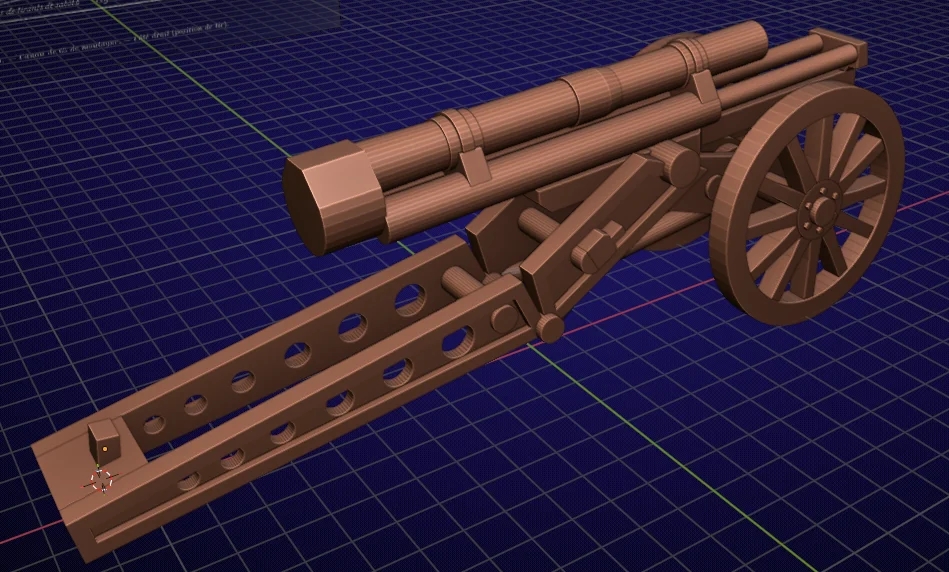Select the hex bolt on the support arm
This screenshot has width=949, height=572.
click(595, 246)
